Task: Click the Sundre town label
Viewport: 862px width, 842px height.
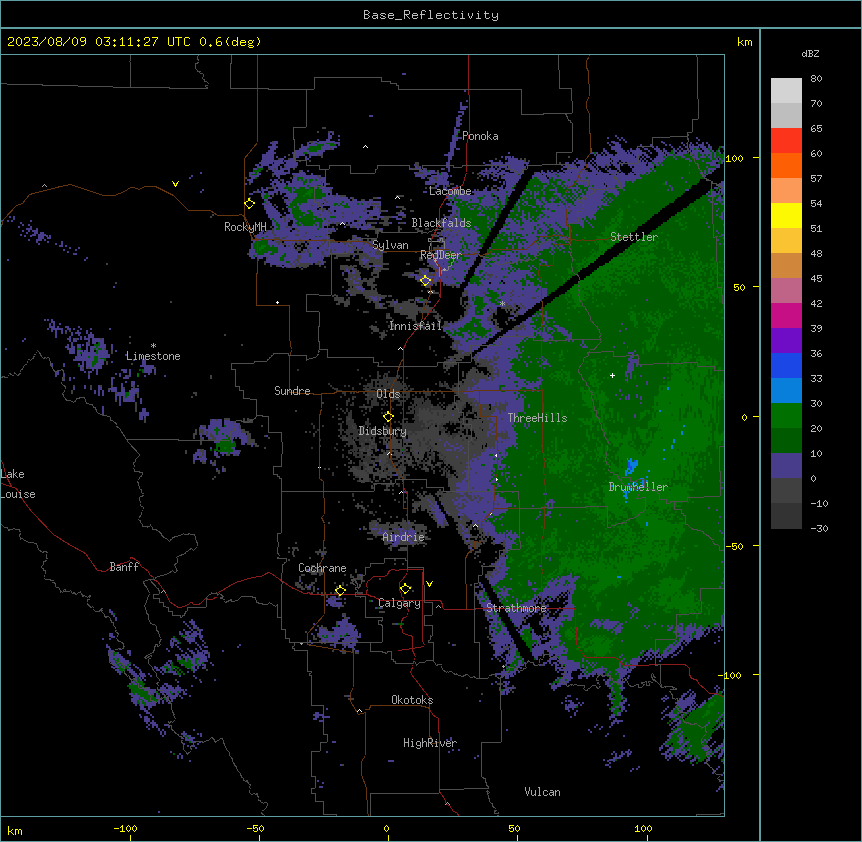Action: point(292,391)
